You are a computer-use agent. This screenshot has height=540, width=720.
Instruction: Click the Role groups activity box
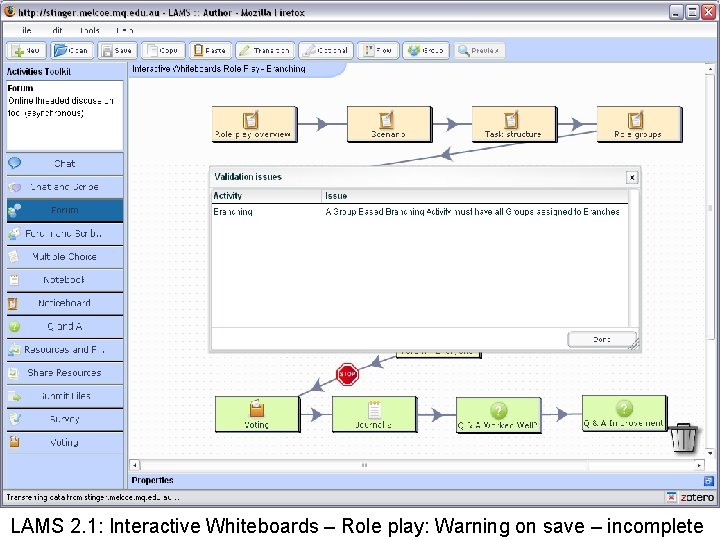[639, 124]
